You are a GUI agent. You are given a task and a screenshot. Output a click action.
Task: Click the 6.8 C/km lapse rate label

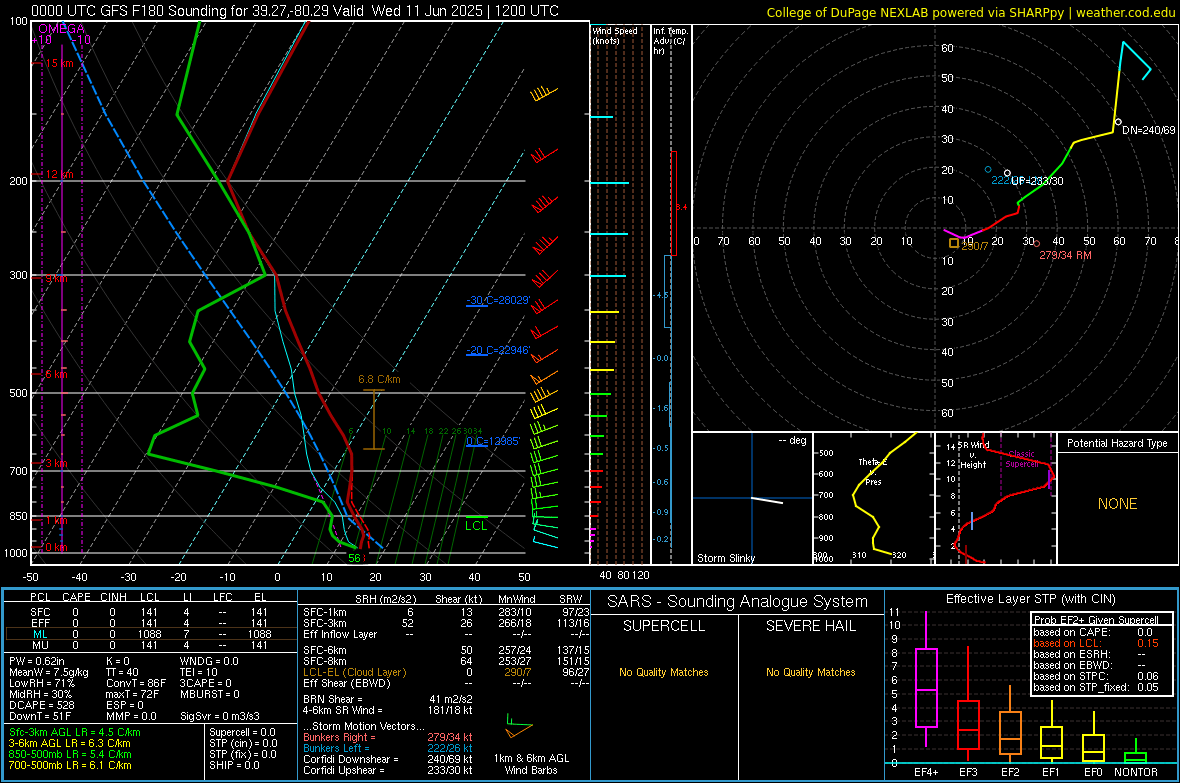coord(379,379)
